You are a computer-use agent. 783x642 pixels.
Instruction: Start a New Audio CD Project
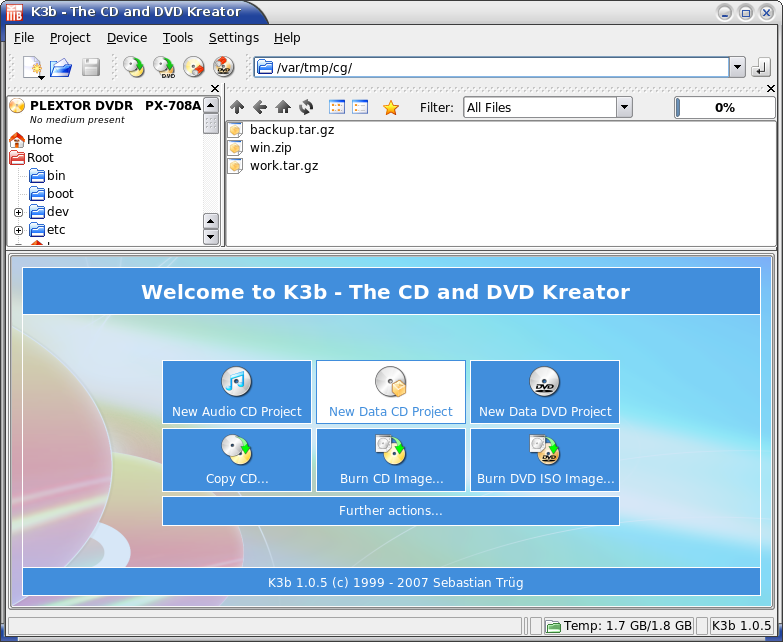pos(237,392)
